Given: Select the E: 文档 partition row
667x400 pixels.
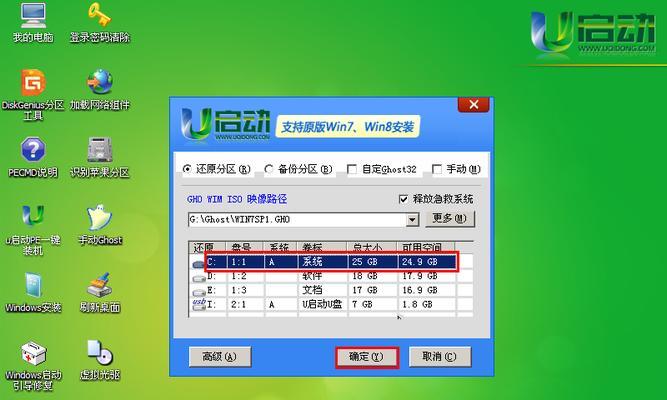Looking at the screenshot, I should [331, 290].
